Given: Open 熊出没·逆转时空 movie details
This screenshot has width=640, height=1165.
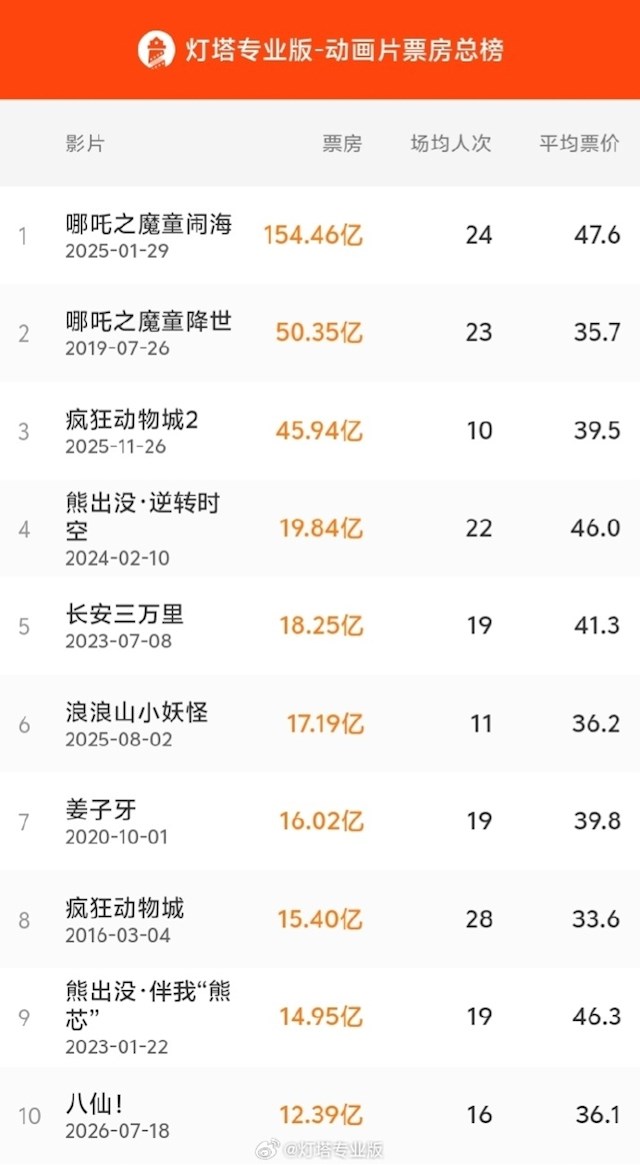Looking at the screenshot, I should click(x=320, y=528).
